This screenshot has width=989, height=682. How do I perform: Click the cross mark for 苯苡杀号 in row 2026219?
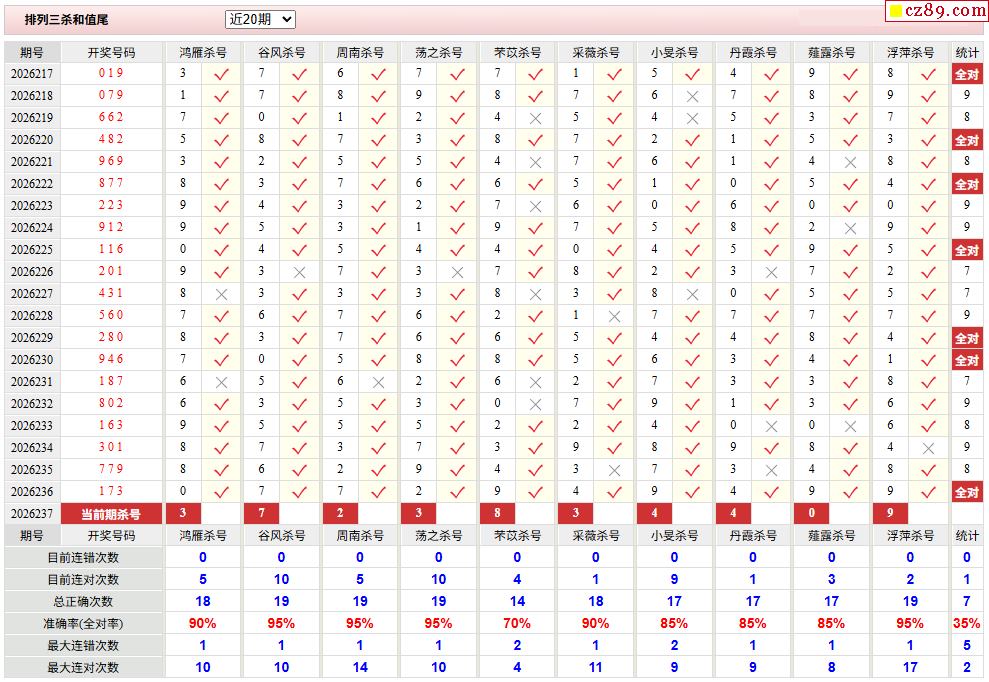tap(535, 119)
